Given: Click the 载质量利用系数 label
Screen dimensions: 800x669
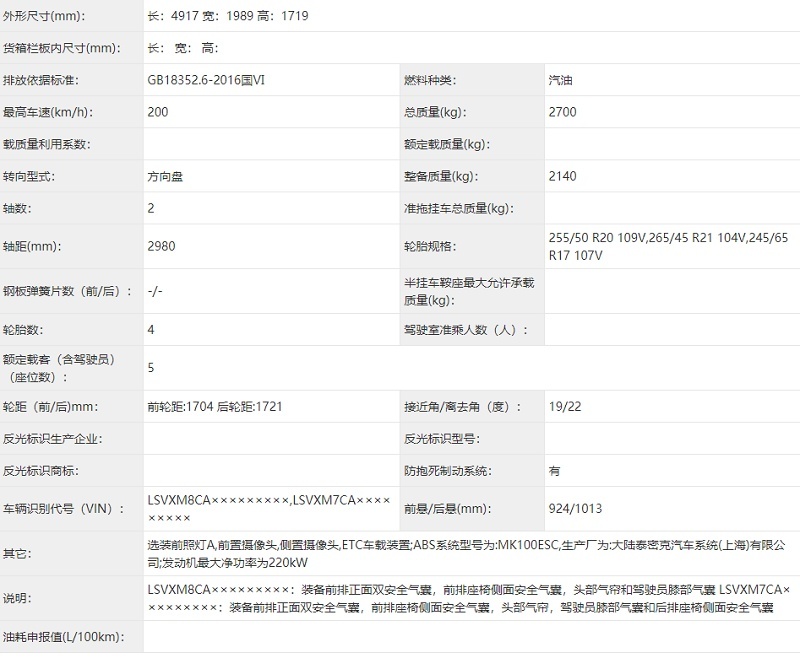Looking at the screenshot, I should pos(46,144).
